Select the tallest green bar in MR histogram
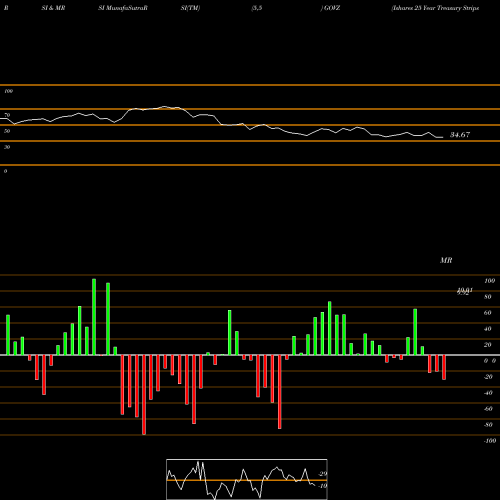Screen dimensions: 500x500 click(x=94, y=317)
